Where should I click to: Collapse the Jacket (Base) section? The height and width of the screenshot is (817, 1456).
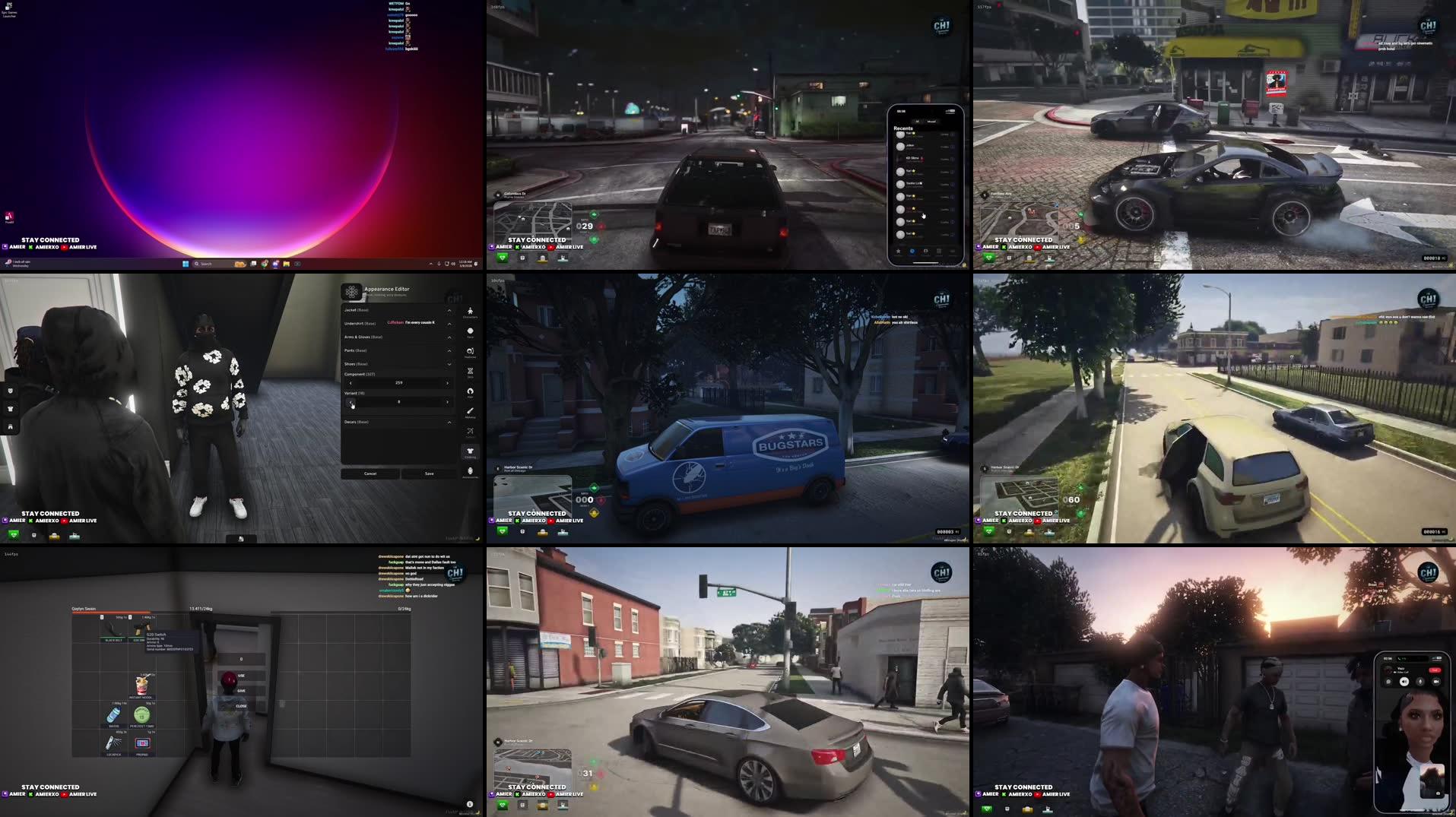click(450, 311)
